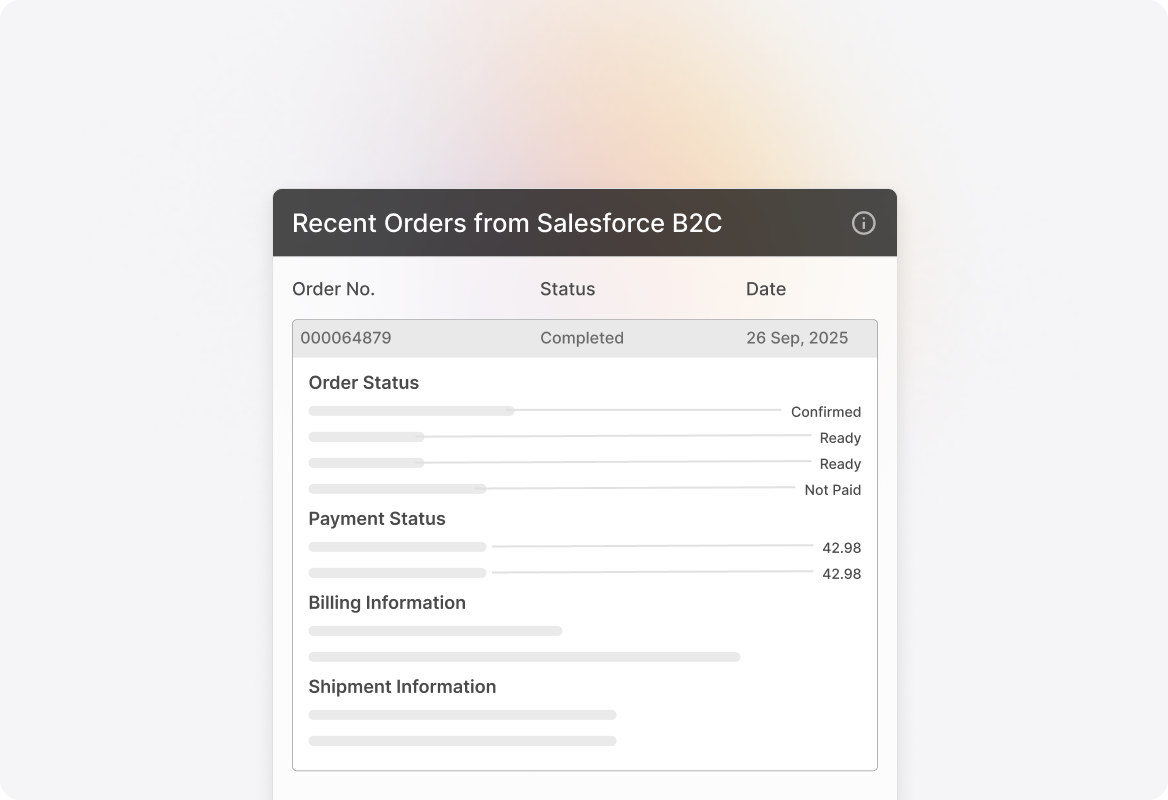Image resolution: width=1168 pixels, height=800 pixels.
Task: Click the Order No. column header
Action: click(333, 289)
